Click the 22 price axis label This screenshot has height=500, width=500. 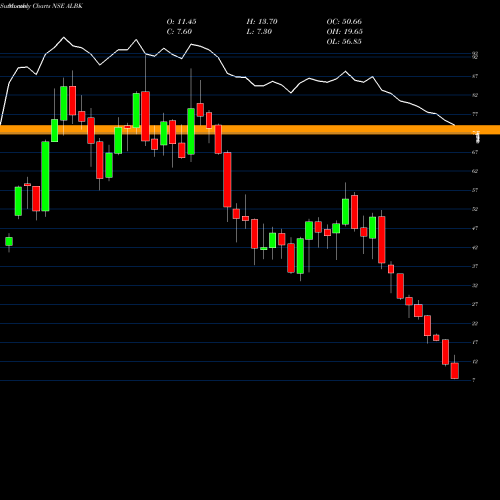475,324
